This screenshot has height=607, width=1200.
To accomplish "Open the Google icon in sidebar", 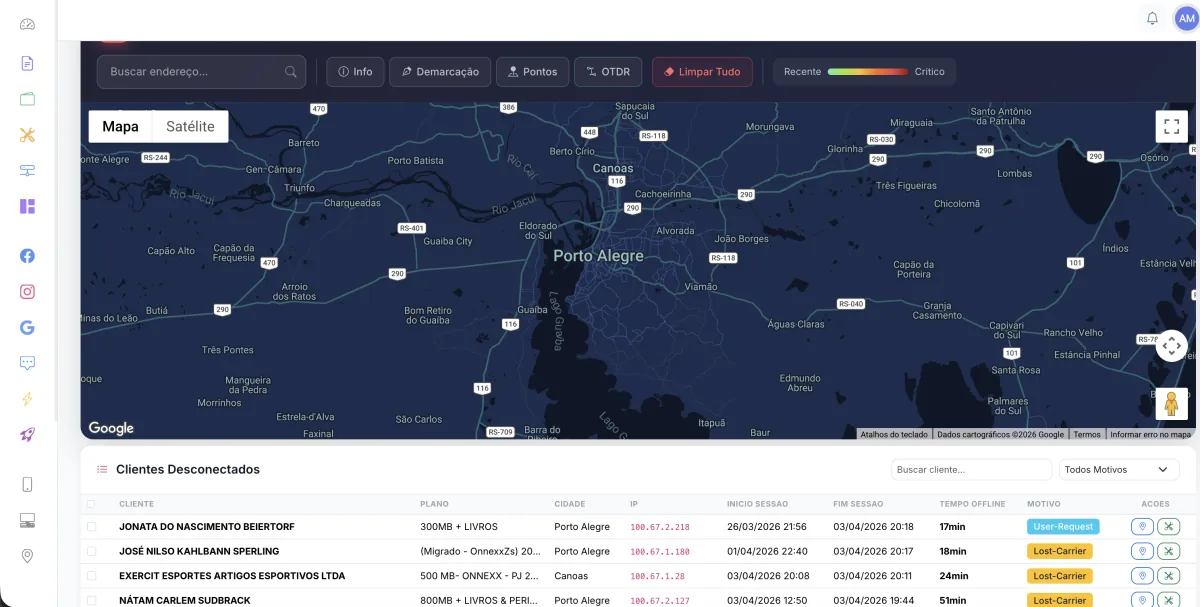I will pos(27,327).
